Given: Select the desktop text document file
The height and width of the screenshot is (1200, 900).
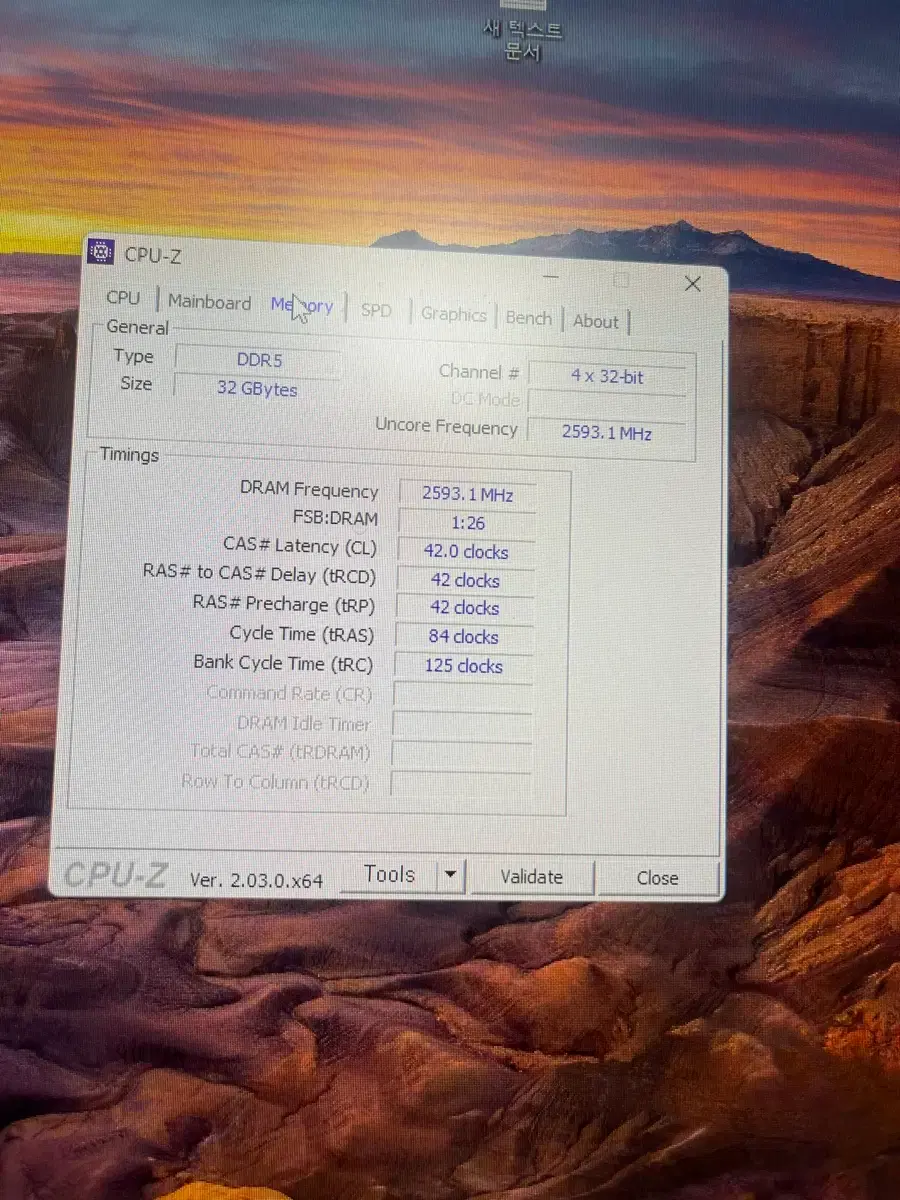Looking at the screenshot, I should [523, 32].
